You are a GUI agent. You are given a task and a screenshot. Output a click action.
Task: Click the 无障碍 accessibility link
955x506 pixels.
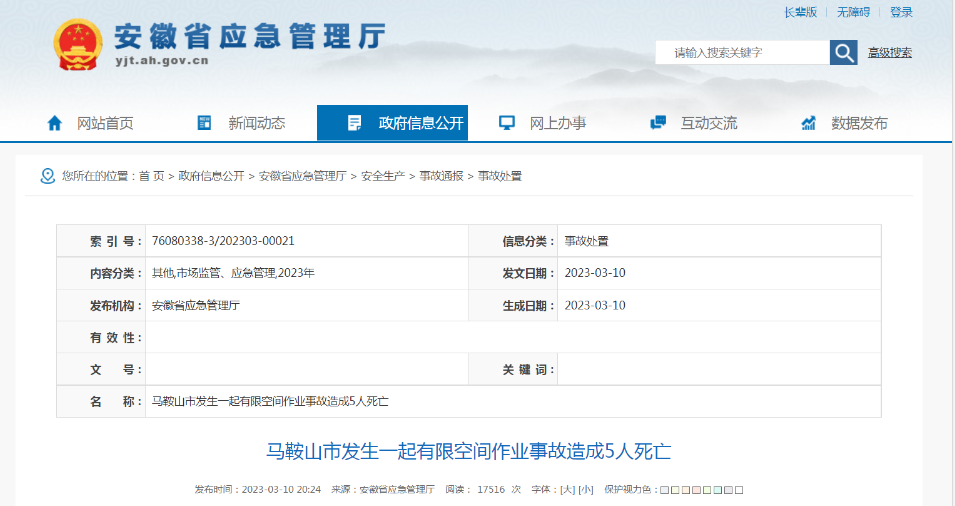[x=853, y=12]
